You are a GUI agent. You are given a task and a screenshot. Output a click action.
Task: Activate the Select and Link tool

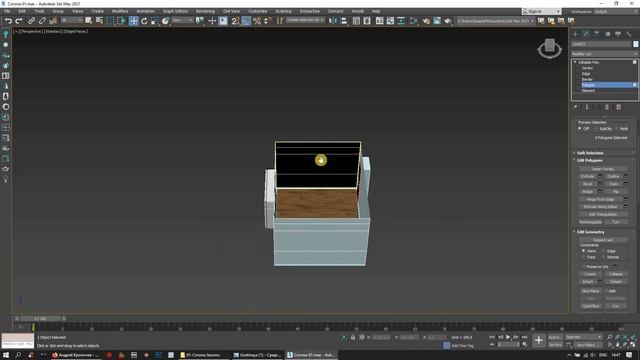click(x=31, y=21)
